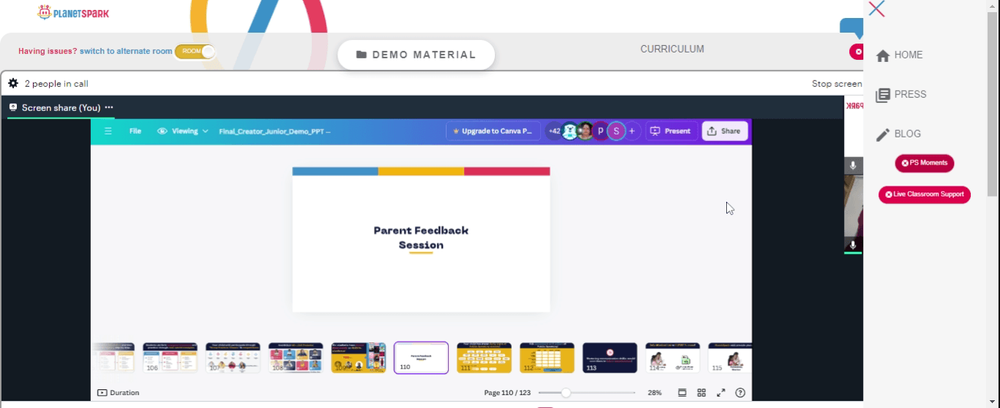Open the File menu in Canva
The height and width of the screenshot is (408, 1000).
pos(135,131)
